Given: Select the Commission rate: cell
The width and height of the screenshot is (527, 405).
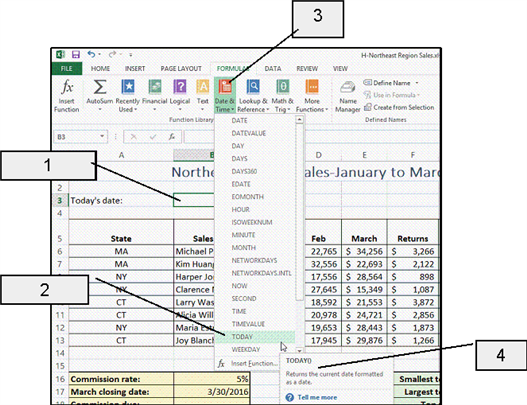Looking at the screenshot, I should coord(121,379).
